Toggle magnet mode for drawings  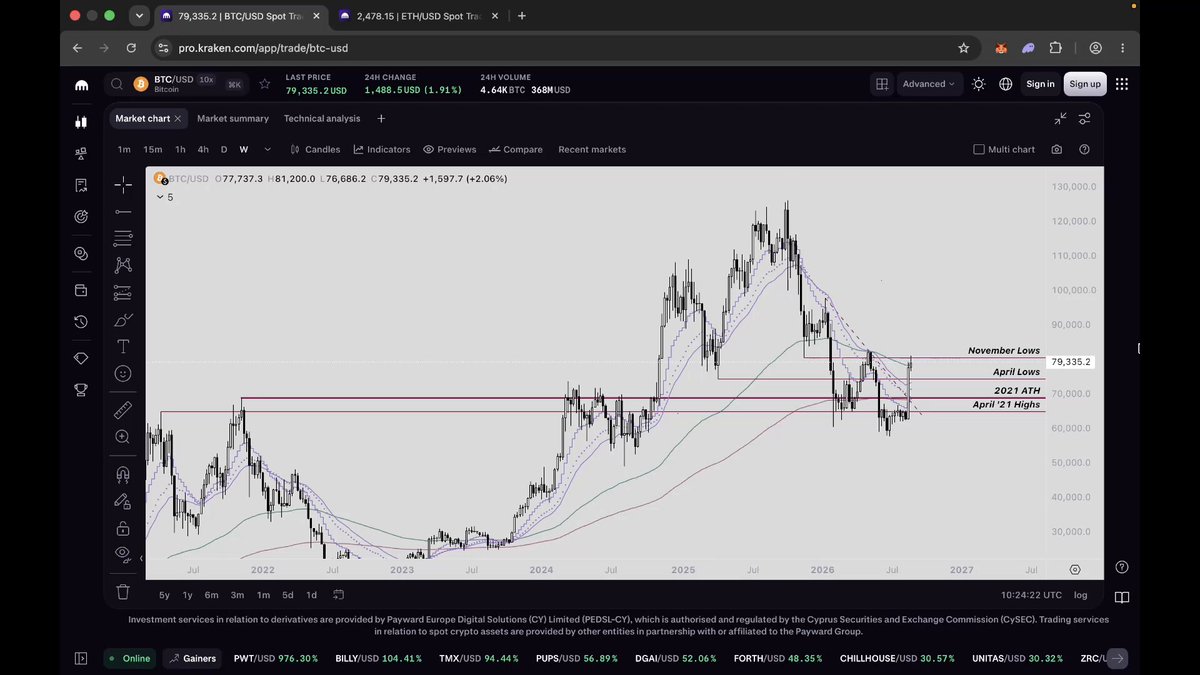[123, 474]
